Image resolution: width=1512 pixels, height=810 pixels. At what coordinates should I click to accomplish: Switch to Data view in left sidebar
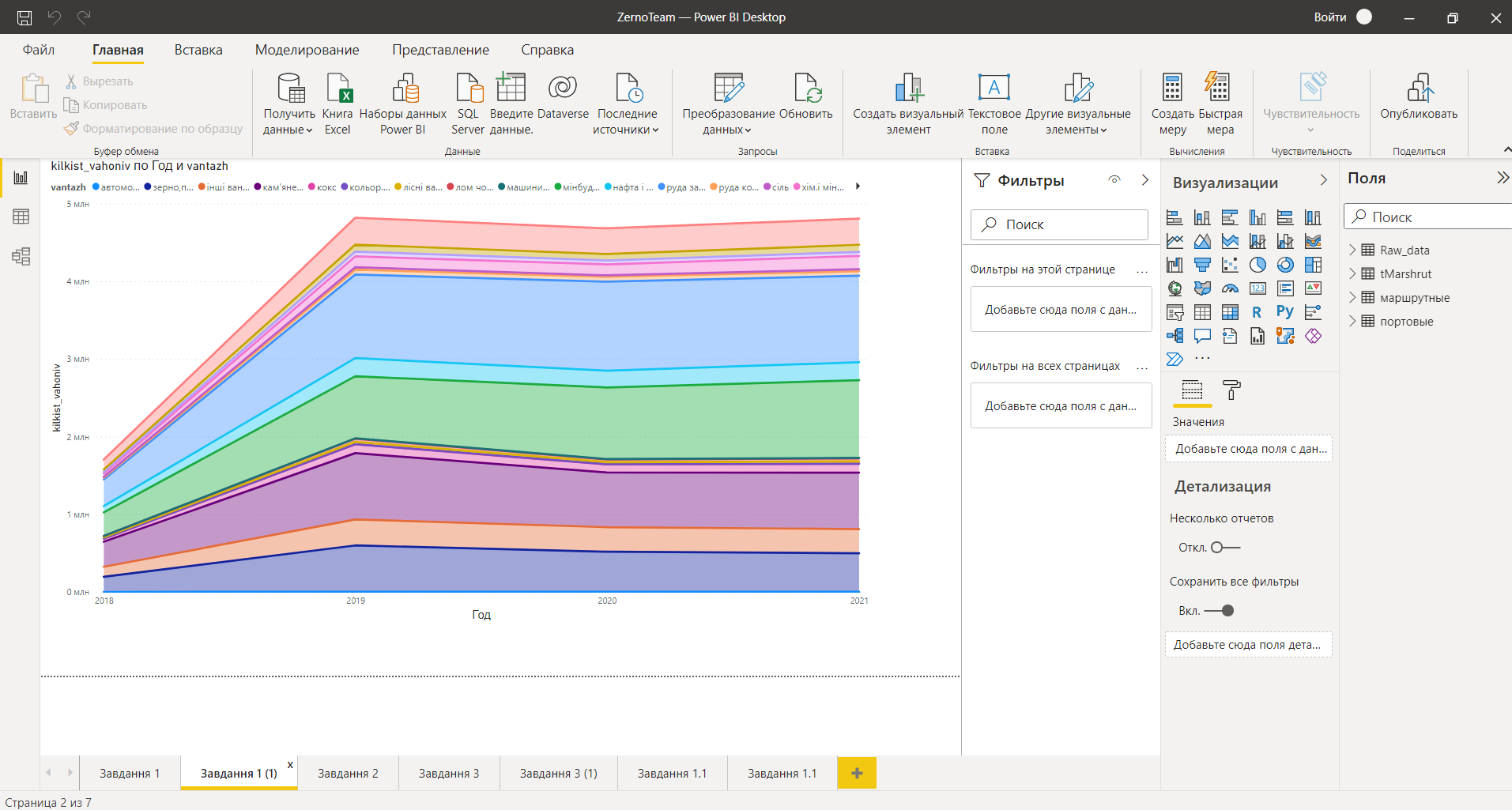pos(21,217)
